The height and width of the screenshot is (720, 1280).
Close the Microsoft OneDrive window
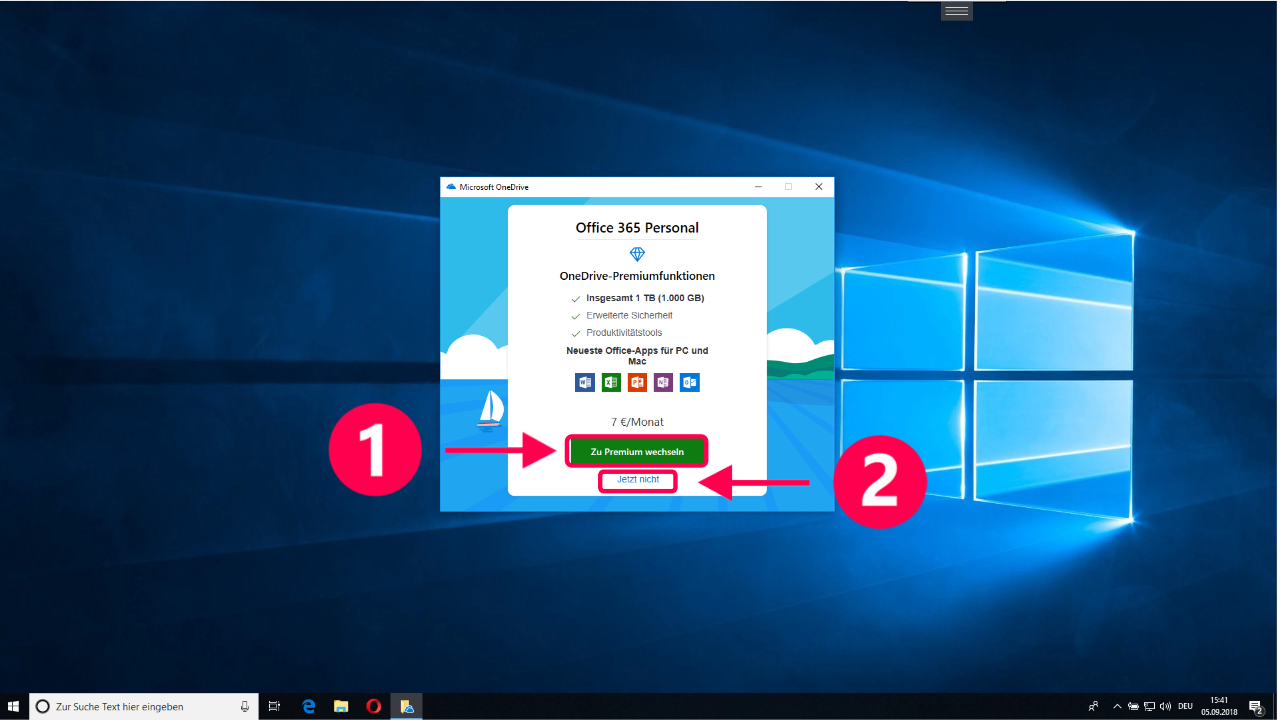(x=819, y=187)
